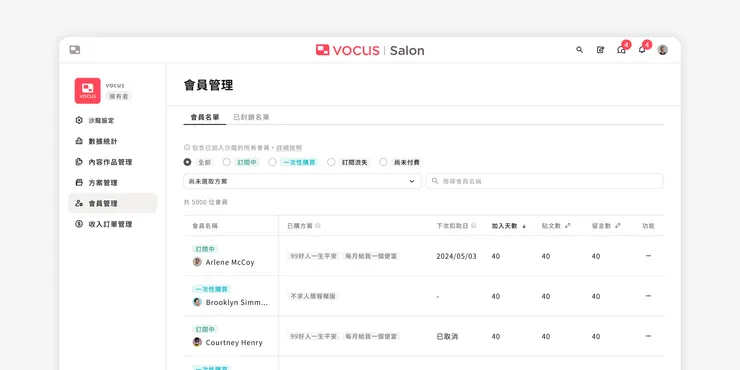Click the name Arlene McCoy
The height and width of the screenshot is (370, 740).
[x=230, y=262]
